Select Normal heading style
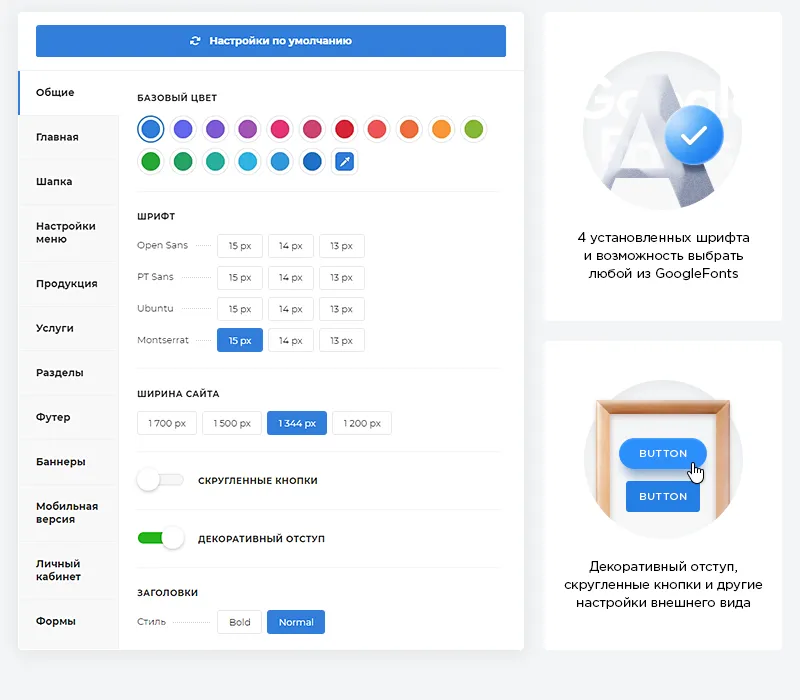 pos(296,622)
